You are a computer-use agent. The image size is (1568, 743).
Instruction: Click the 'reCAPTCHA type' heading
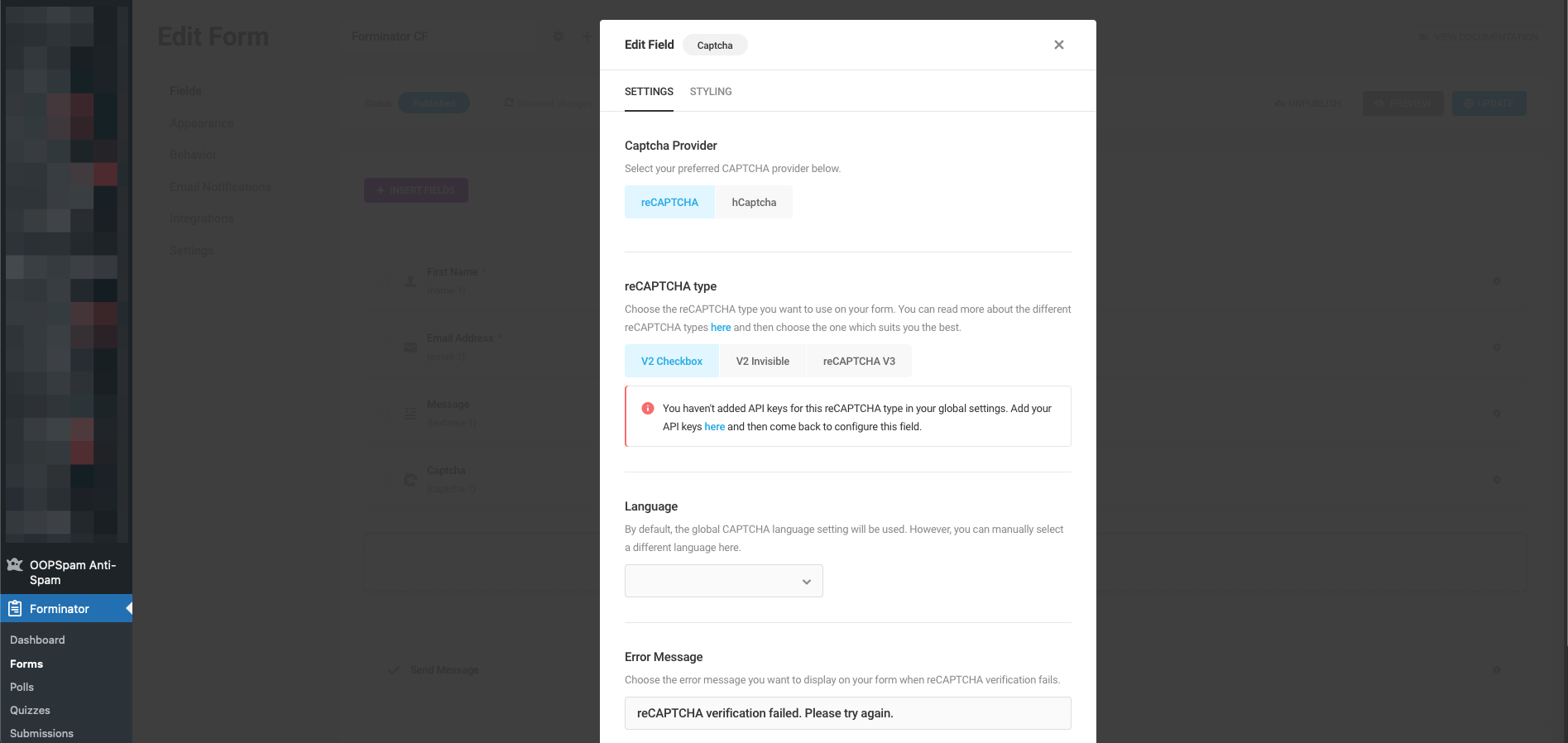[670, 286]
